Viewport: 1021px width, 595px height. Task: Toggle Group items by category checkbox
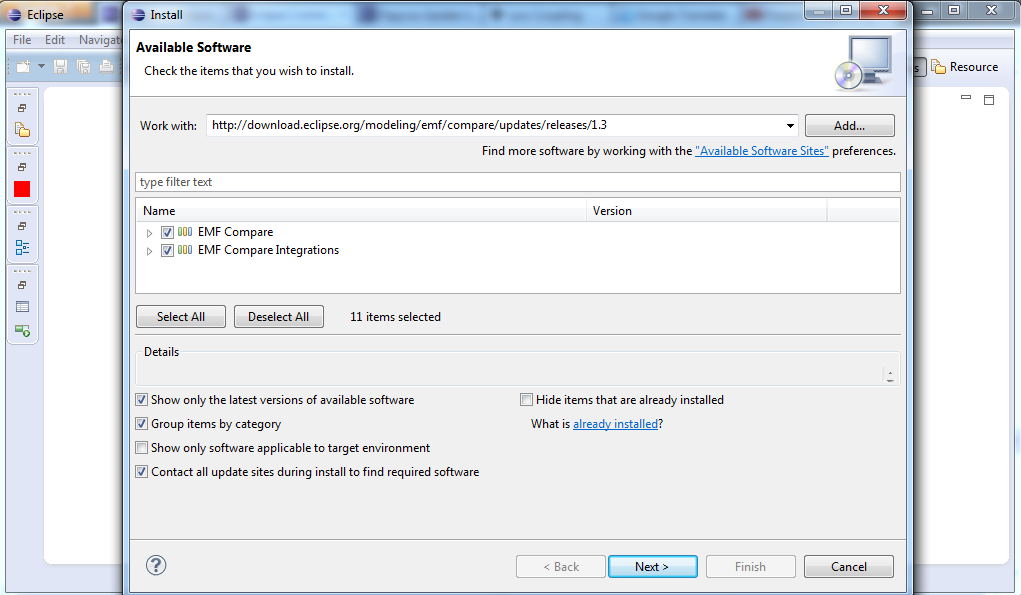141,424
